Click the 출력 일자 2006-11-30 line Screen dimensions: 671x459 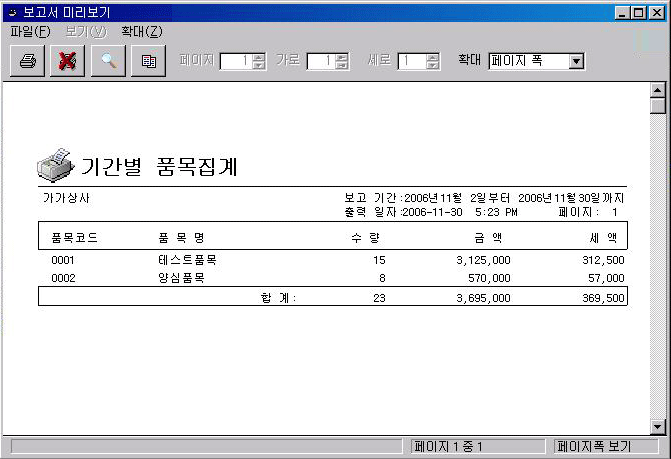point(431,212)
